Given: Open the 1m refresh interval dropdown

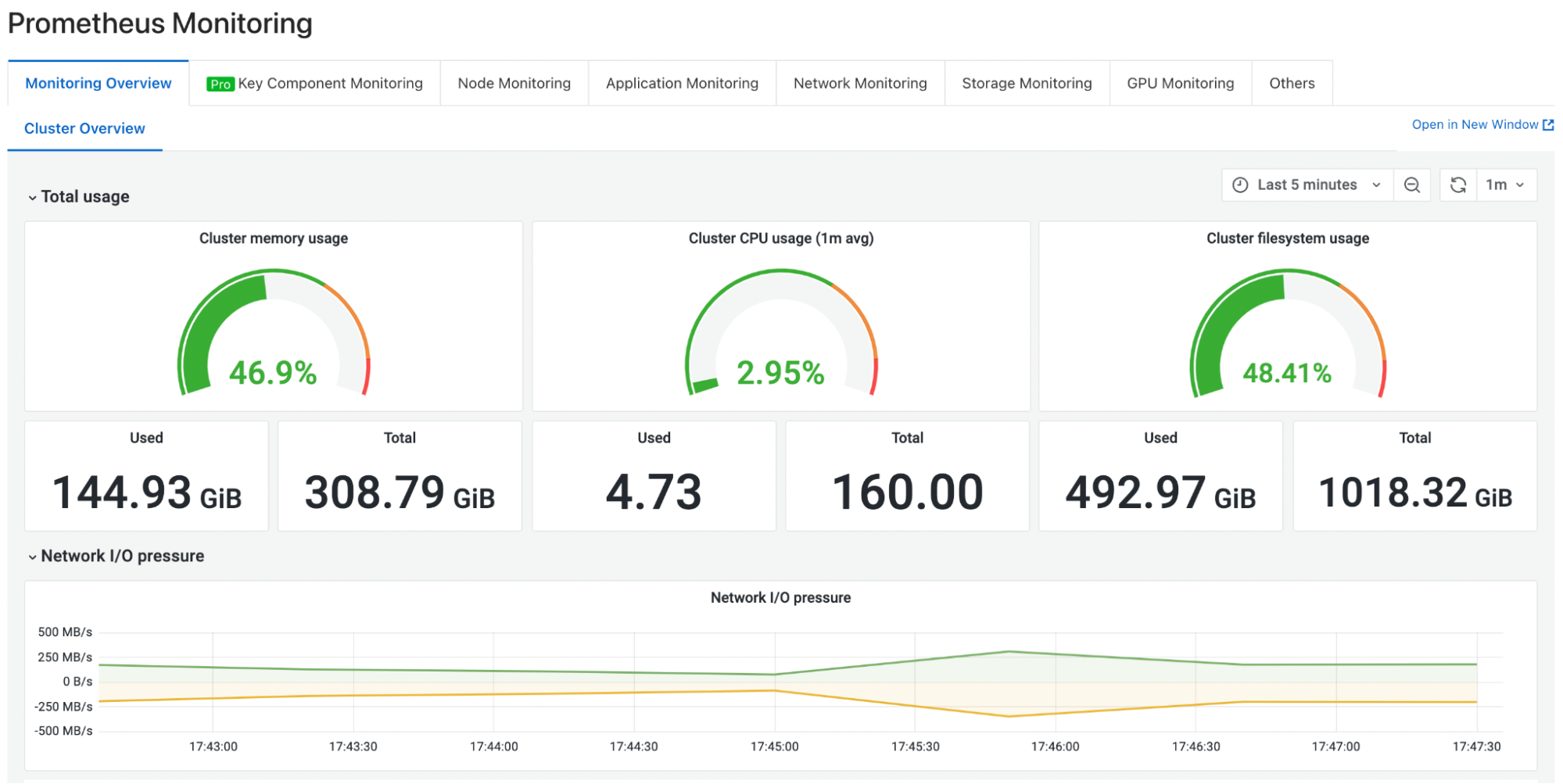Looking at the screenshot, I should click(x=1505, y=185).
